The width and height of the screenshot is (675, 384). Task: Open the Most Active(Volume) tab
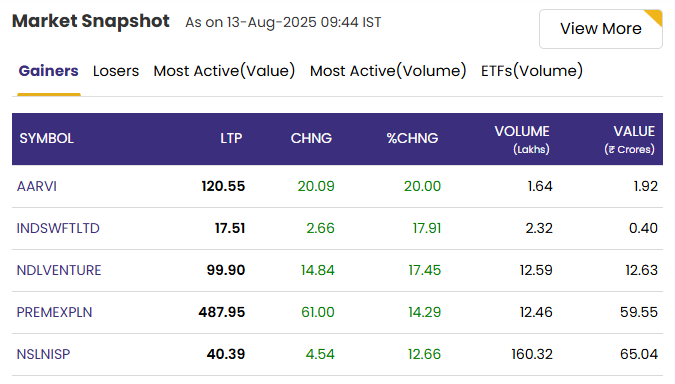click(x=388, y=71)
